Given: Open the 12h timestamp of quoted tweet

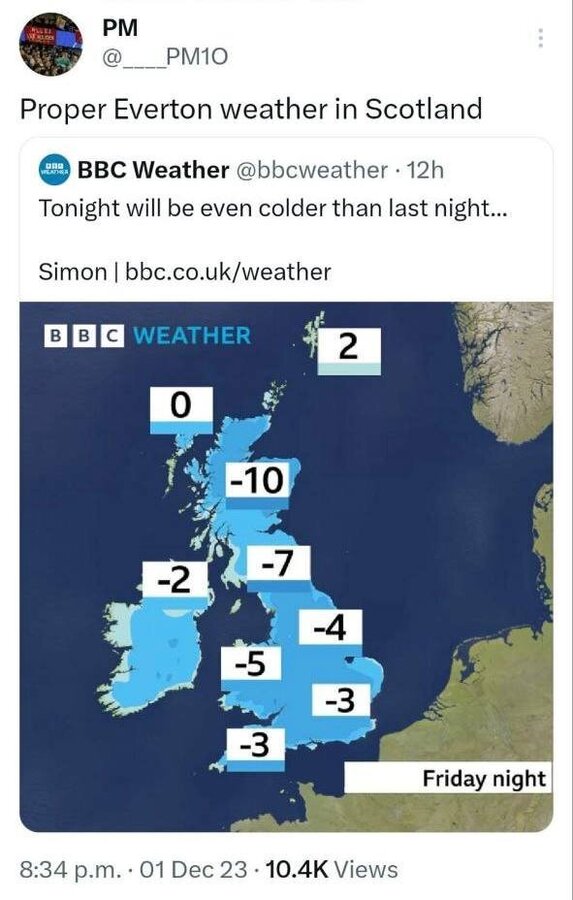Looking at the screenshot, I should click(x=425, y=170).
